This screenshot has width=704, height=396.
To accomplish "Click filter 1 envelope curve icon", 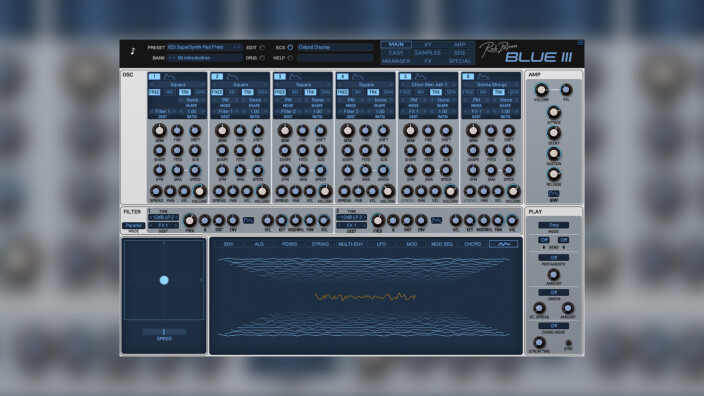I will point(248,220).
